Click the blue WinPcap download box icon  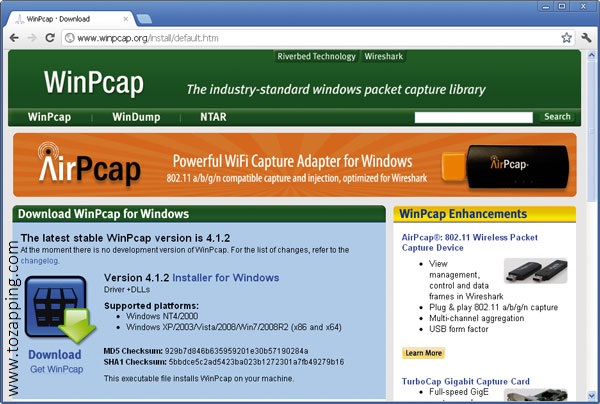click(x=60, y=309)
